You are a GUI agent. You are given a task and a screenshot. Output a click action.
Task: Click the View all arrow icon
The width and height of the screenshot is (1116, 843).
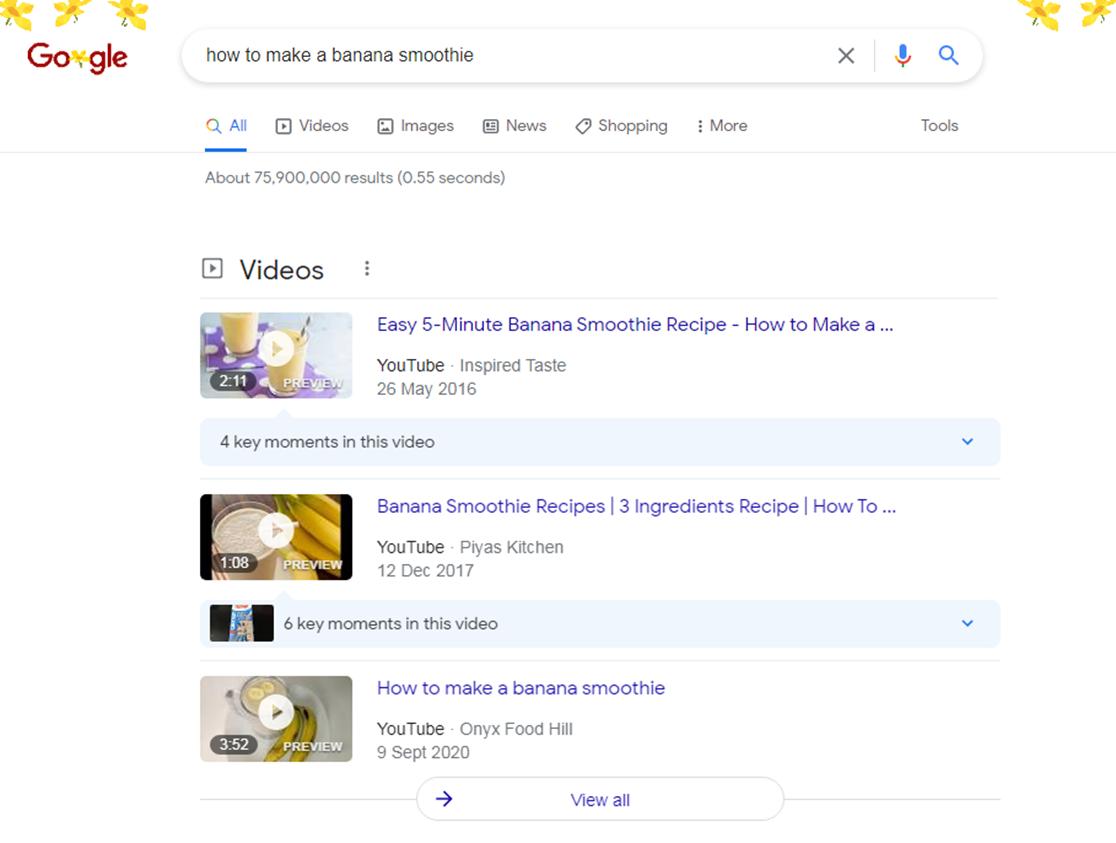click(444, 799)
